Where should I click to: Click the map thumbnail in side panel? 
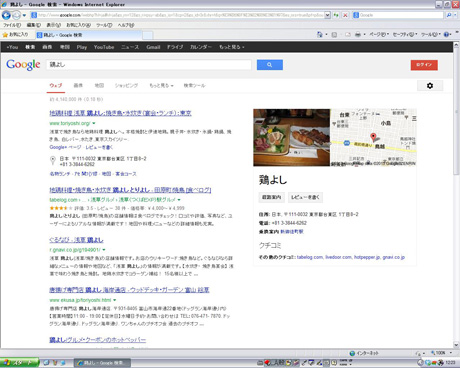(373, 137)
